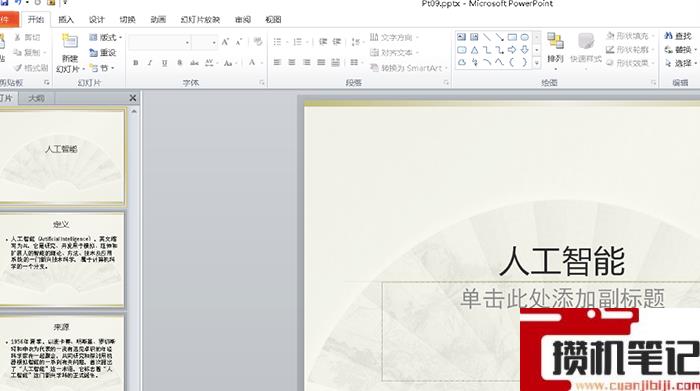
Task: Click subtitle placeholder 单击此处添加副标题
Action: click(562, 298)
